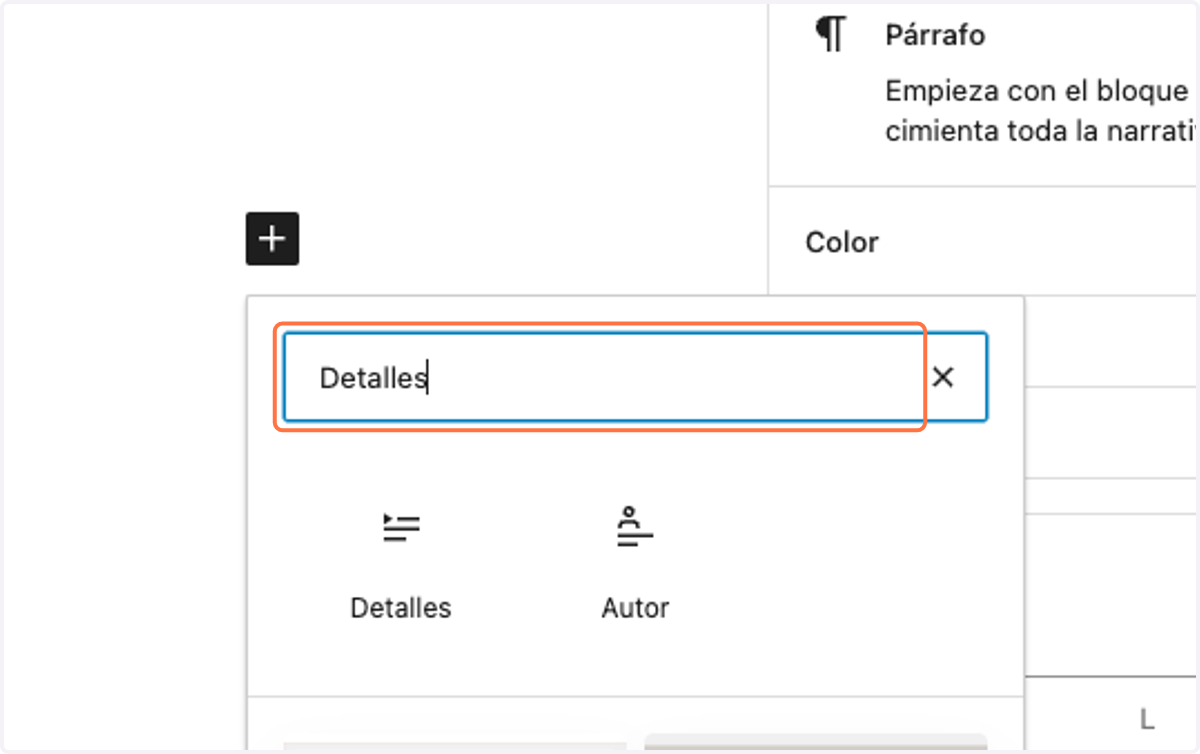The height and width of the screenshot is (754, 1200).
Task: Click the "Detalles" block label
Action: (x=401, y=607)
